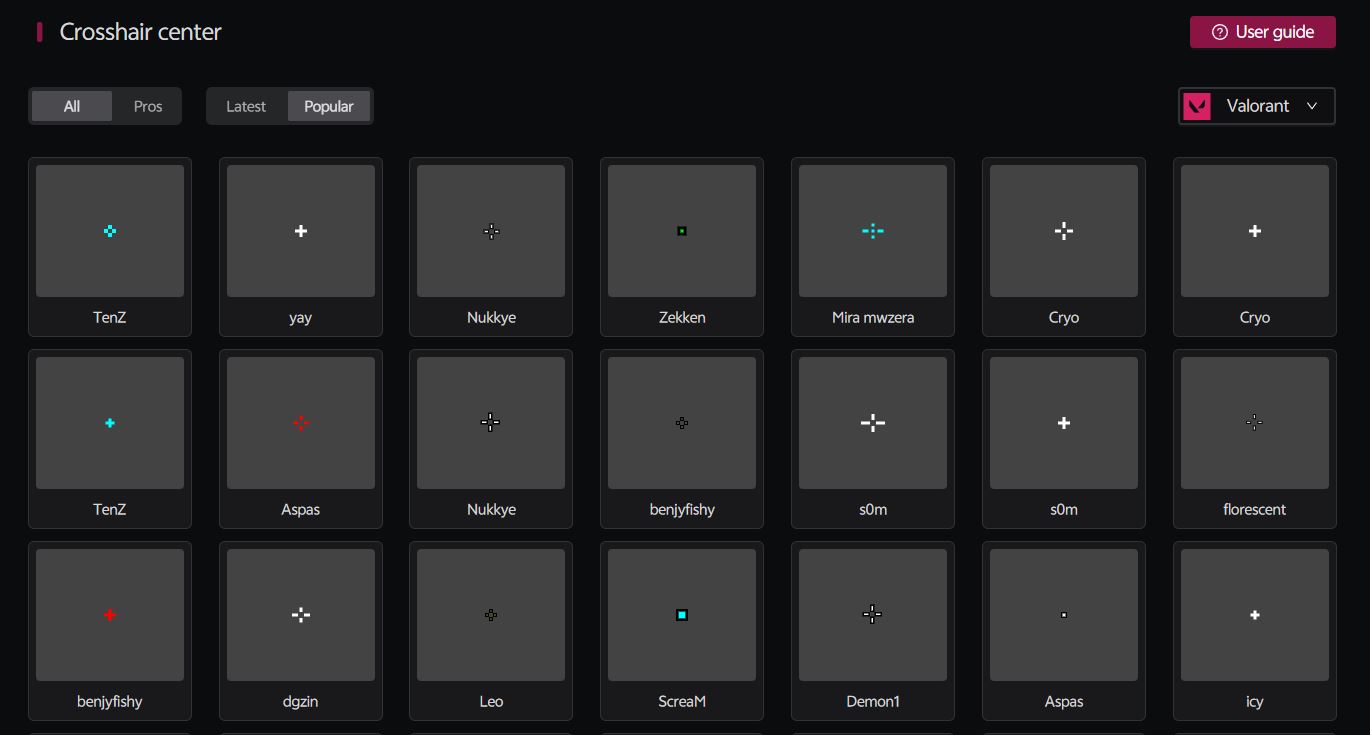Click the yay crosshair name label

(300, 318)
